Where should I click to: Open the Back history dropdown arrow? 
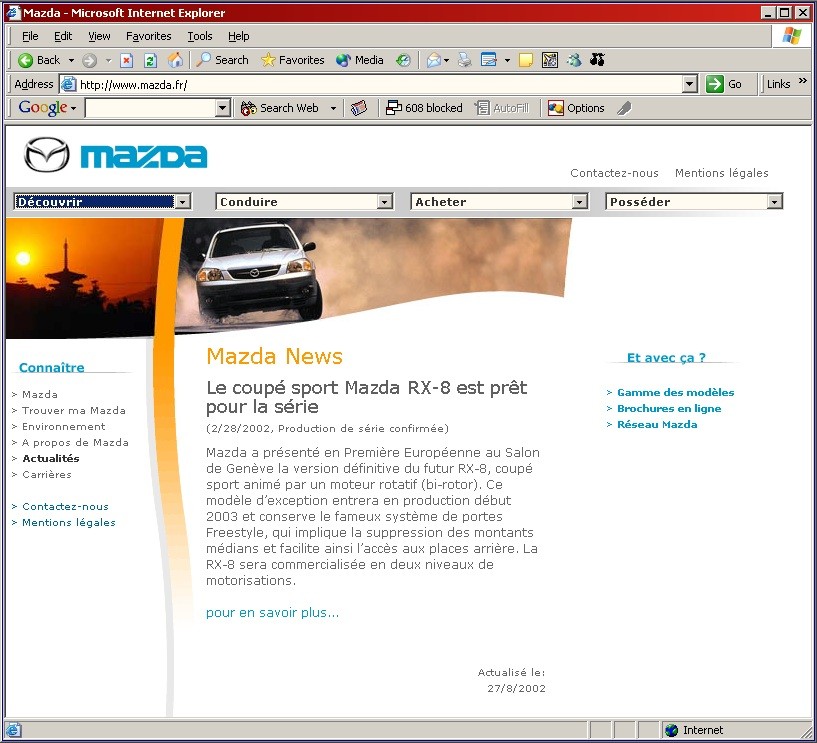71,60
